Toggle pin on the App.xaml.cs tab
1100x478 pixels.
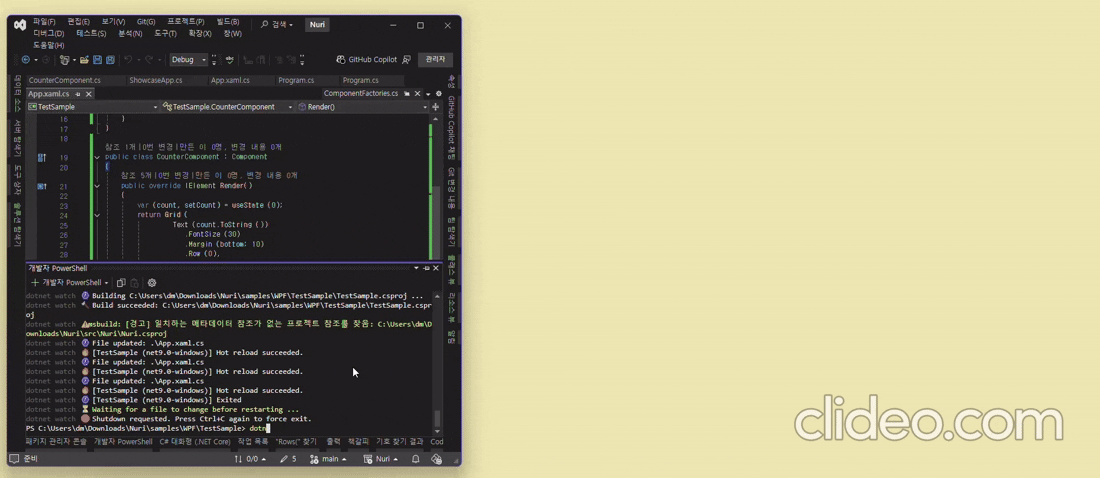pyautogui.click(x=78, y=93)
